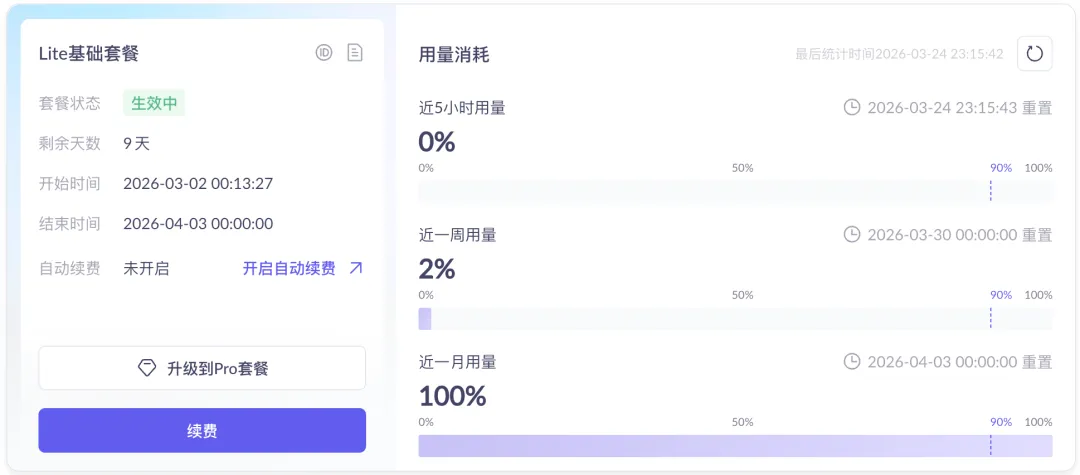The height and width of the screenshot is (475, 1080).
Task: Click the clock icon for 近一月用量
Action: tap(852, 362)
